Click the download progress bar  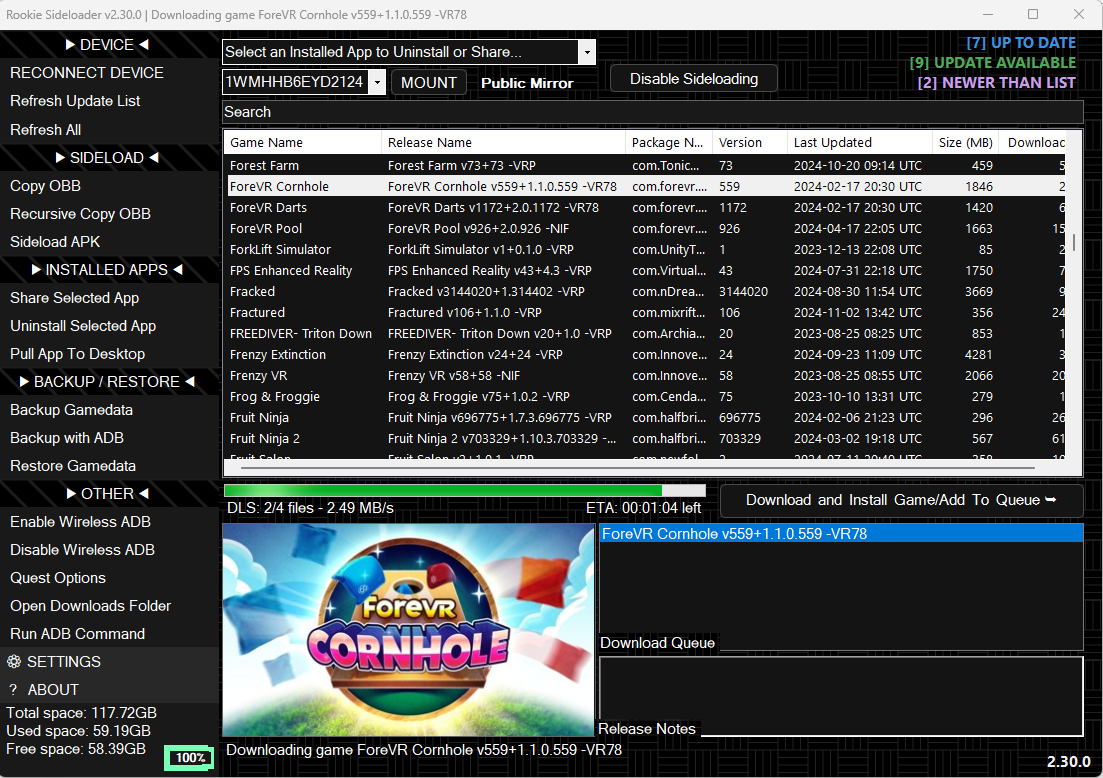464,491
